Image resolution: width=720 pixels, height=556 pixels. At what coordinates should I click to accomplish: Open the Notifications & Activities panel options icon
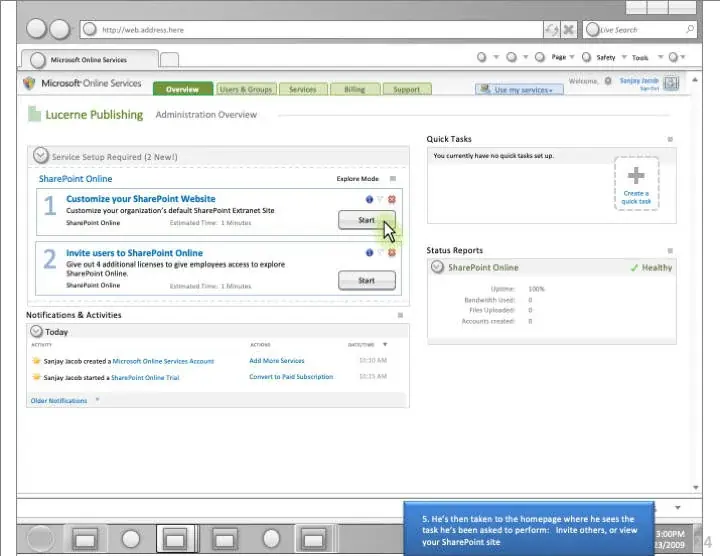coord(400,315)
